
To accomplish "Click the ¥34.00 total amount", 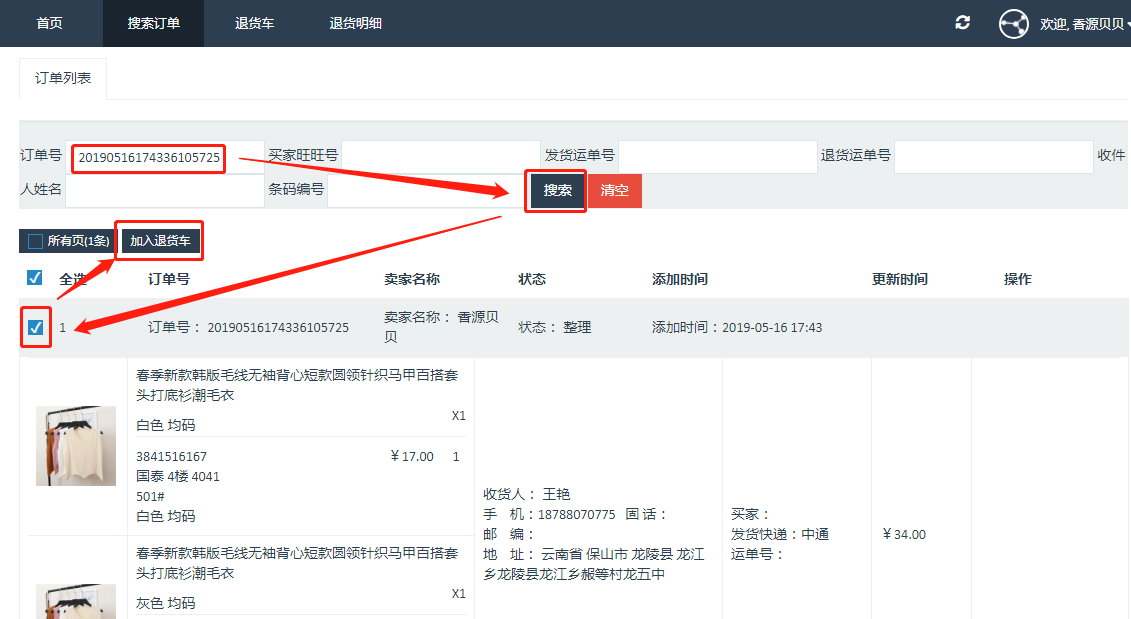I will pyautogui.click(x=905, y=535).
